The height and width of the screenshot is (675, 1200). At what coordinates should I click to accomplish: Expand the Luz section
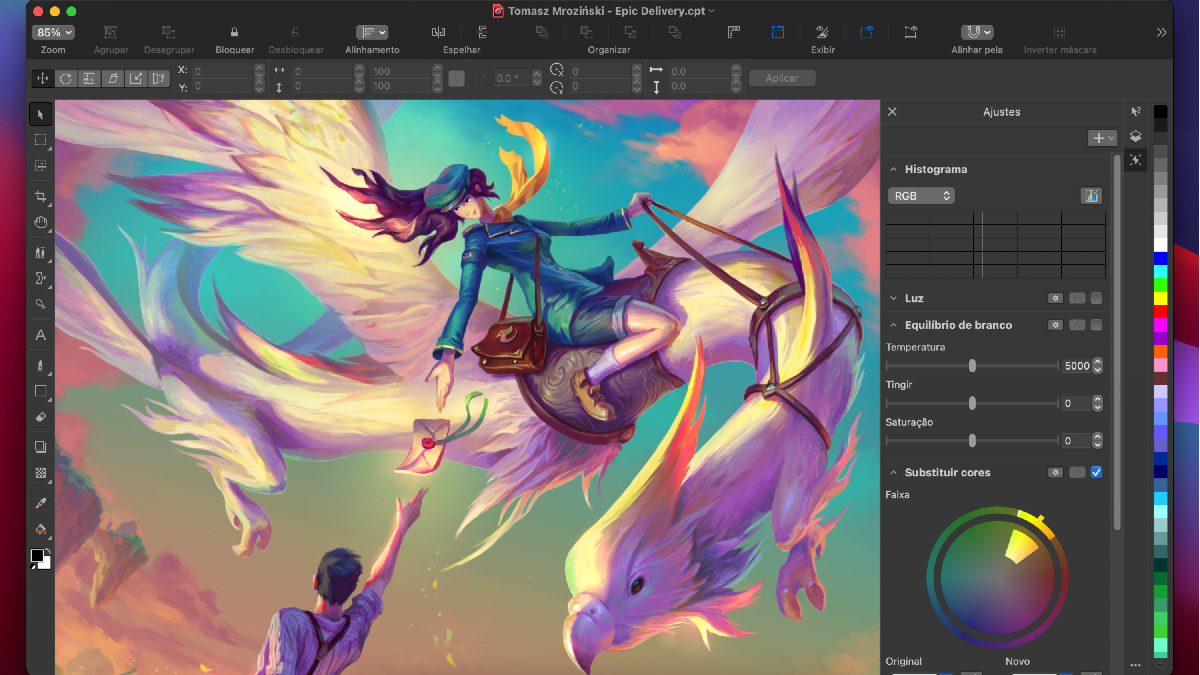[894, 298]
